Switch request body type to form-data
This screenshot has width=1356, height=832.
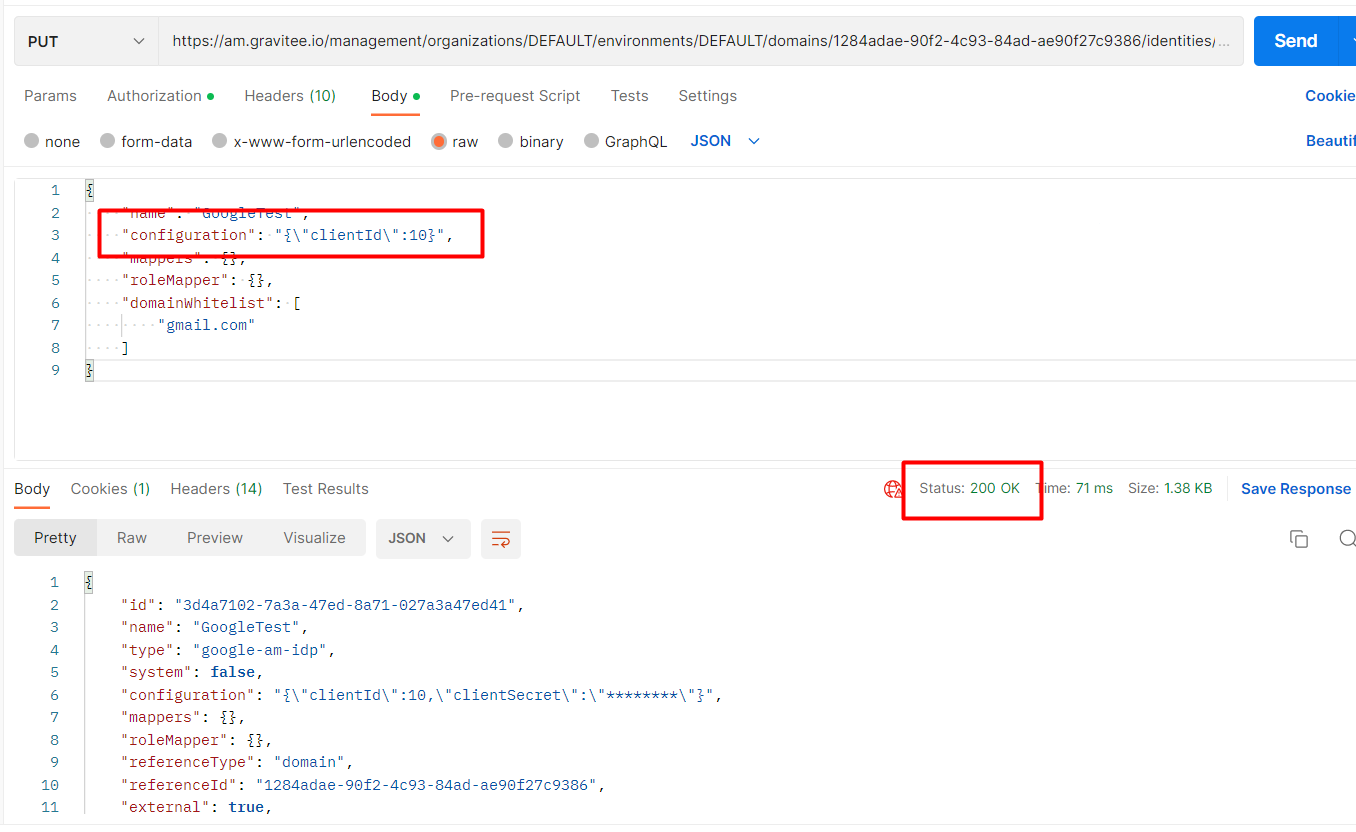point(146,141)
